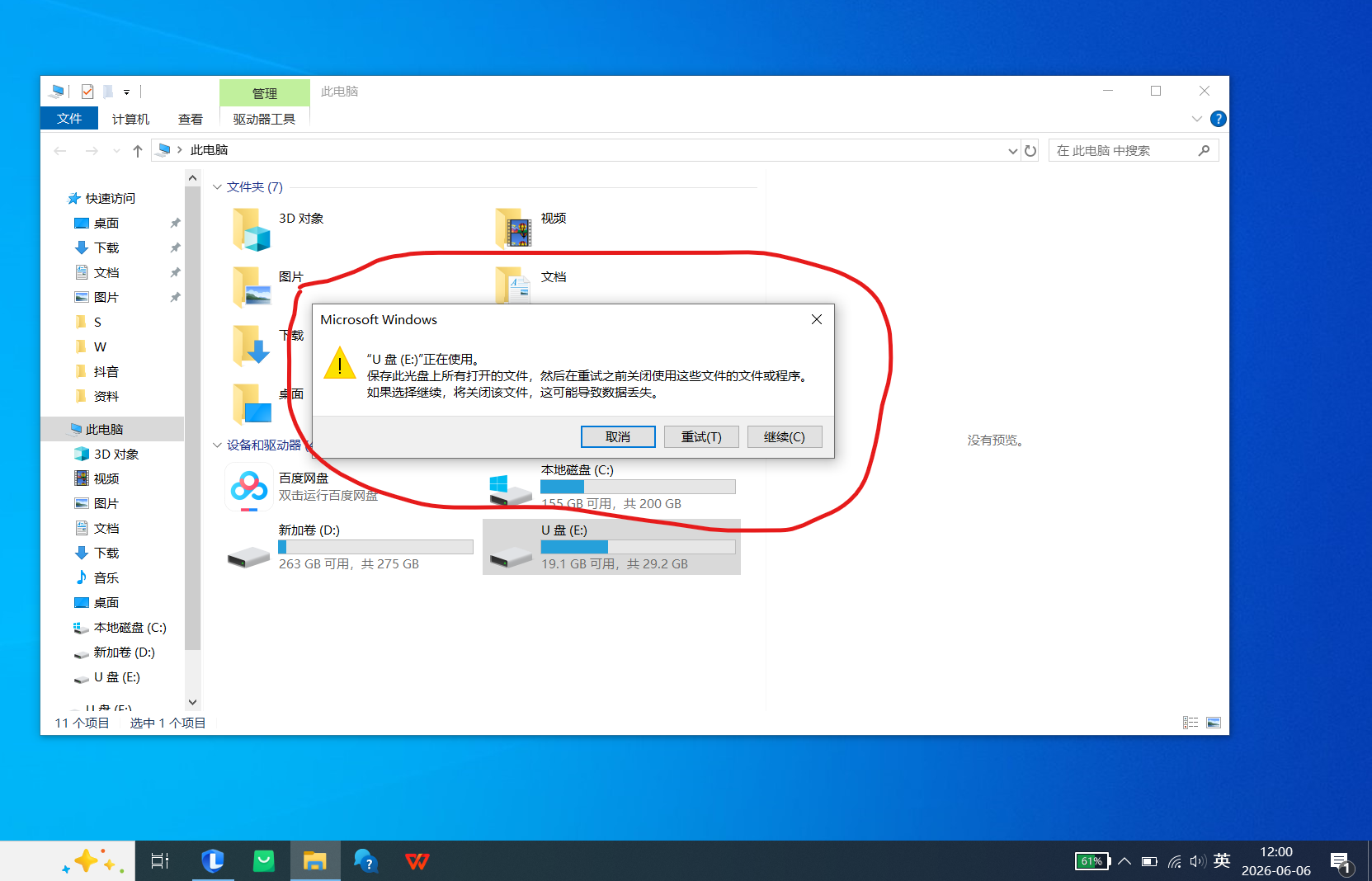Open the 查看 ribbon tab
Image resolution: width=1372 pixels, height=881 pixels.
coord(191,119)
